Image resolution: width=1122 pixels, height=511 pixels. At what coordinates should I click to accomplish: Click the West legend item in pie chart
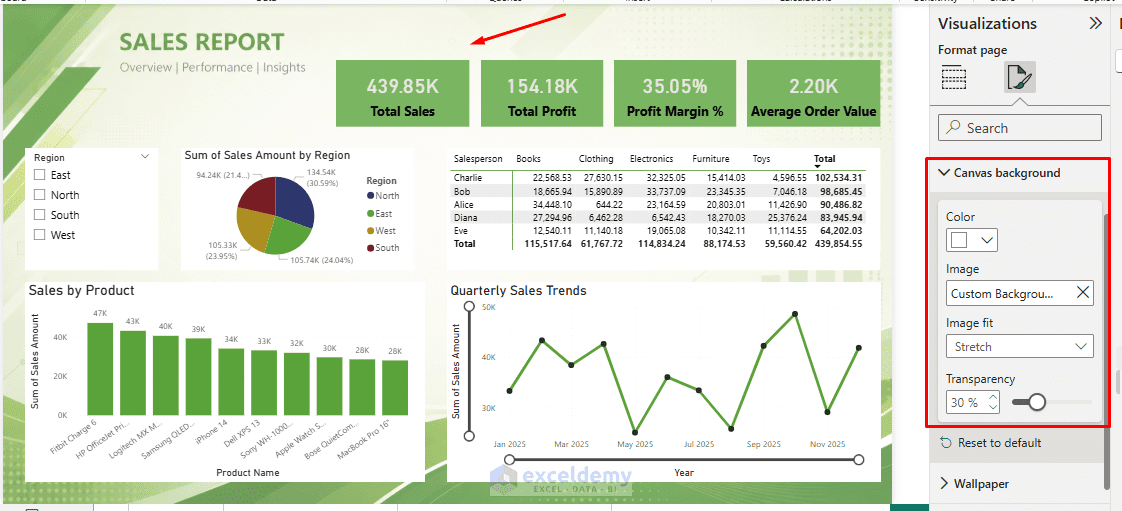point(381,230)
